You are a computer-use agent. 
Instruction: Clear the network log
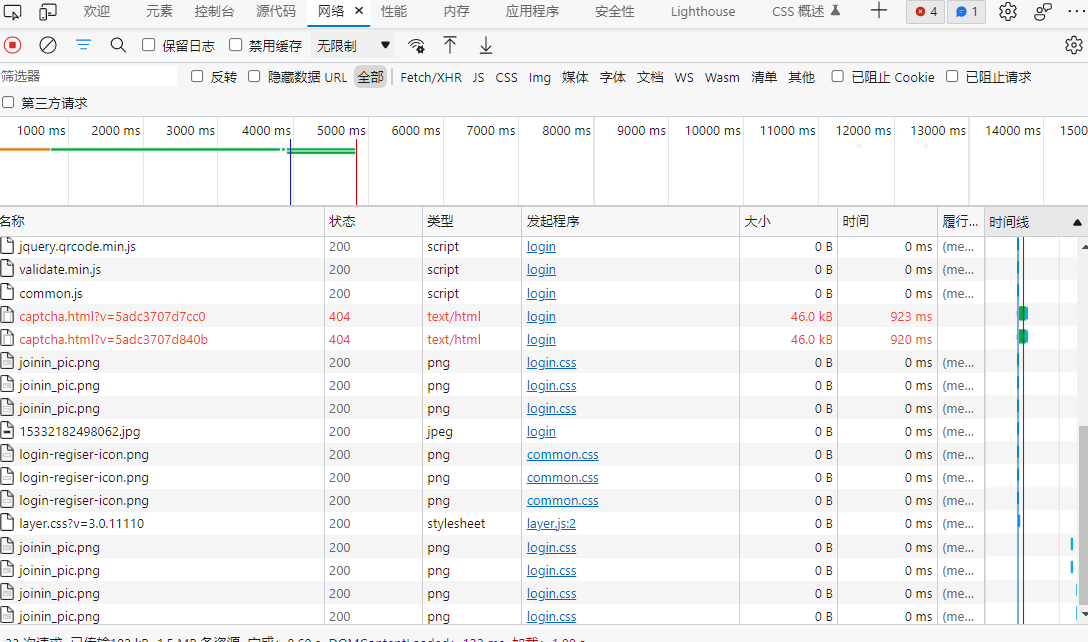[x=47, y=46]
